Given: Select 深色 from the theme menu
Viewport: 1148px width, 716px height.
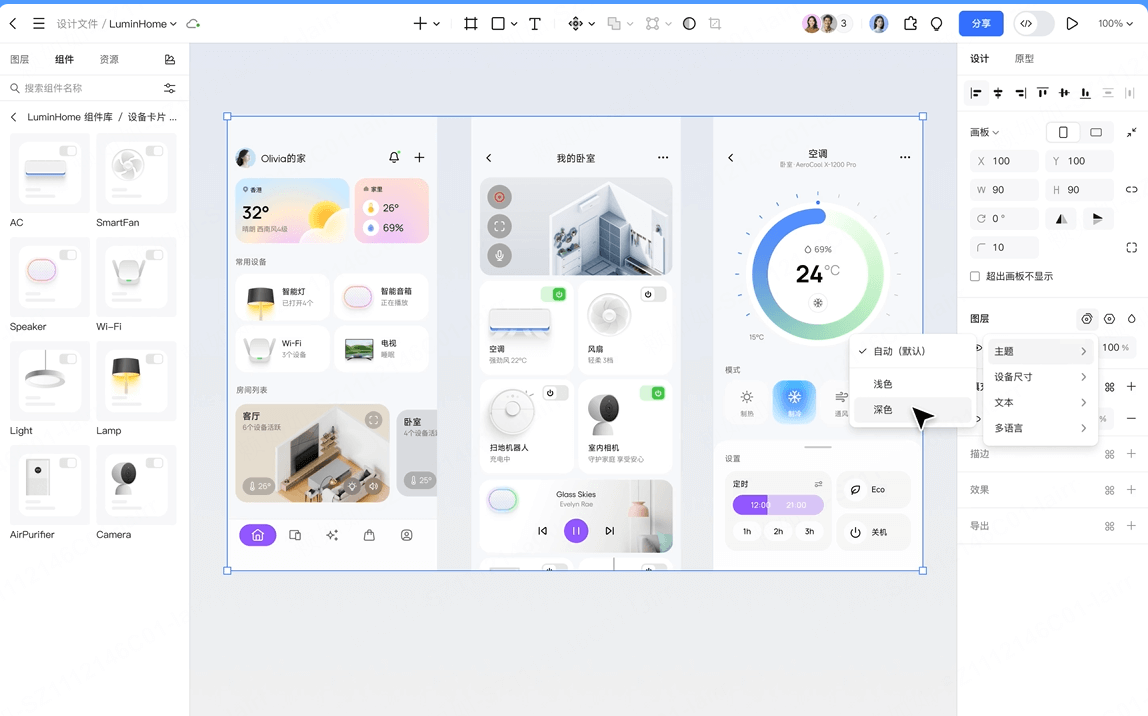Looking at the screenshot, I should click(881, 409).
